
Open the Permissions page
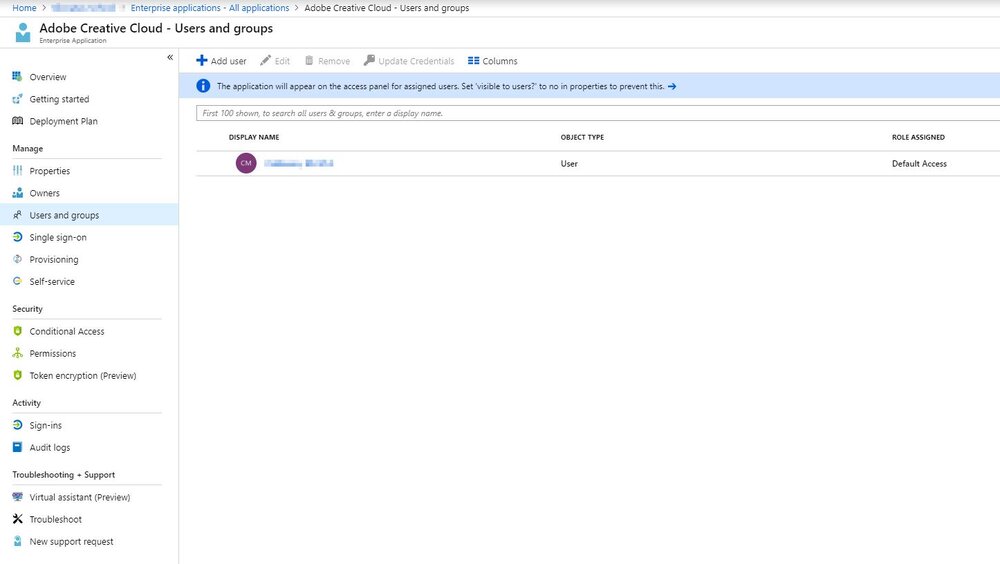tap(52, 353)
